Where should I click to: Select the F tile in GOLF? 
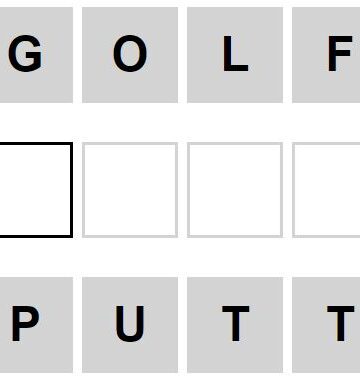[x=326, y=55]
